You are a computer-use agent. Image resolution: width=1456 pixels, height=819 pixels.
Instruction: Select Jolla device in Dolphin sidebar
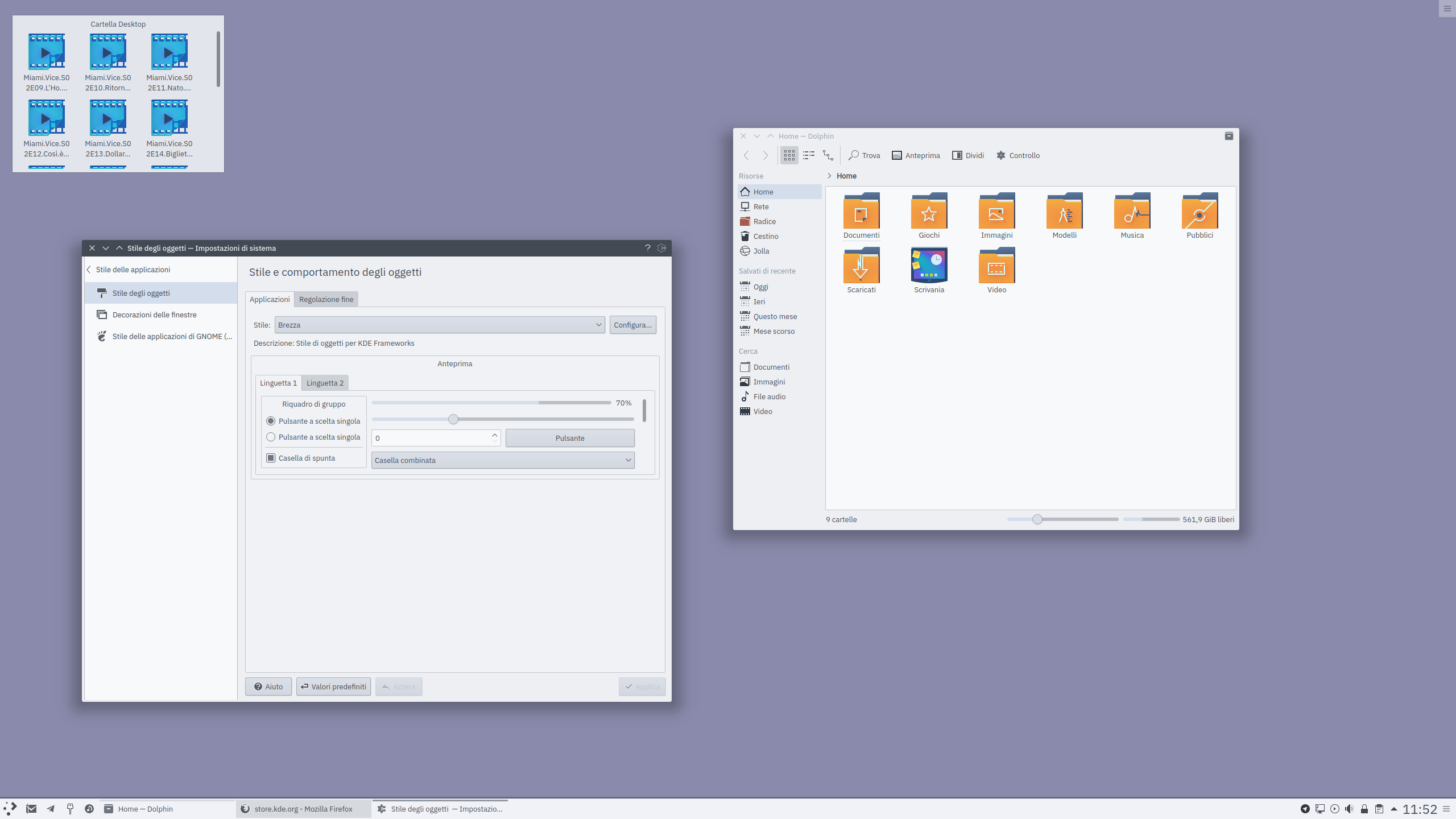click(780, 251)
